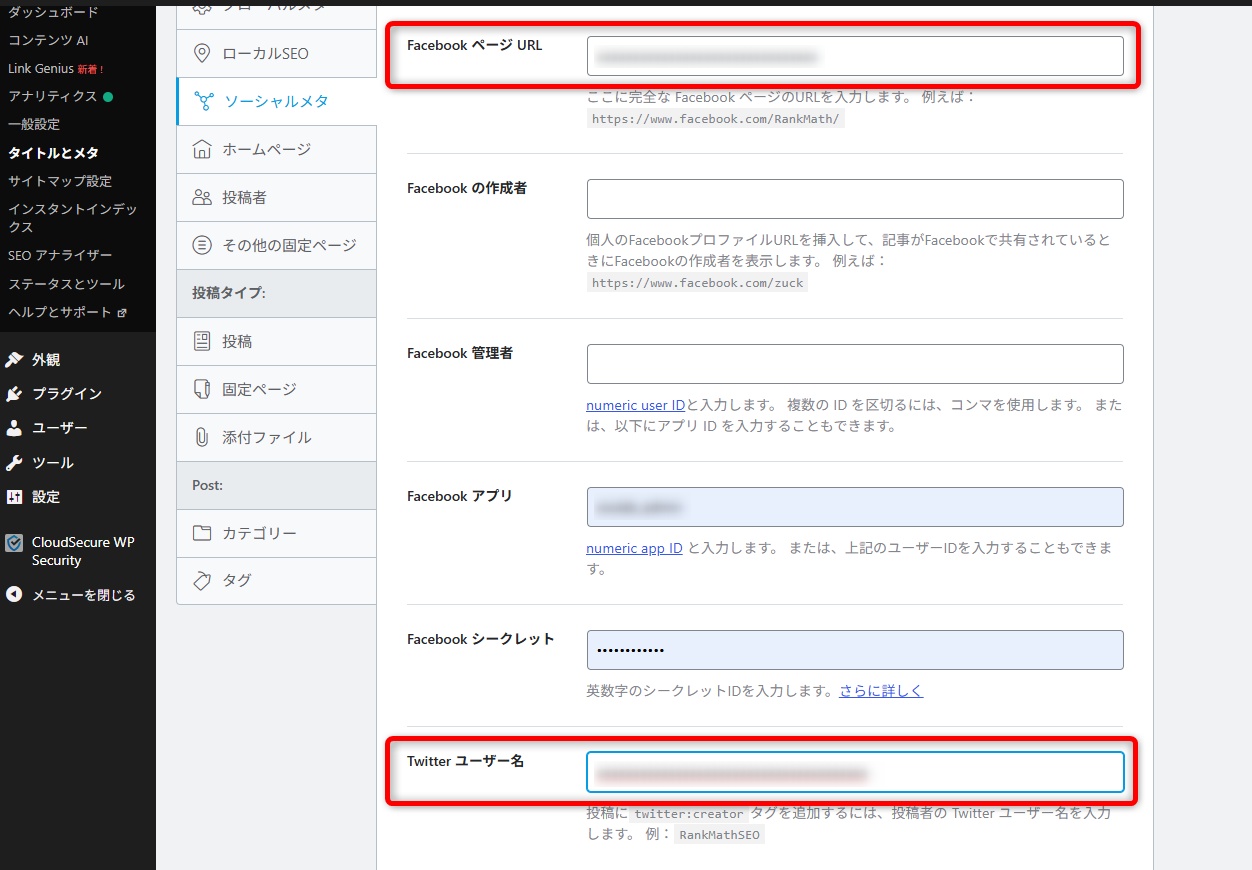Image resolution: width=1252 pixels, height=870 pixels.
Task: Click the https://www.facebook.com/zuck example text
Action: (x=697, y=283)
